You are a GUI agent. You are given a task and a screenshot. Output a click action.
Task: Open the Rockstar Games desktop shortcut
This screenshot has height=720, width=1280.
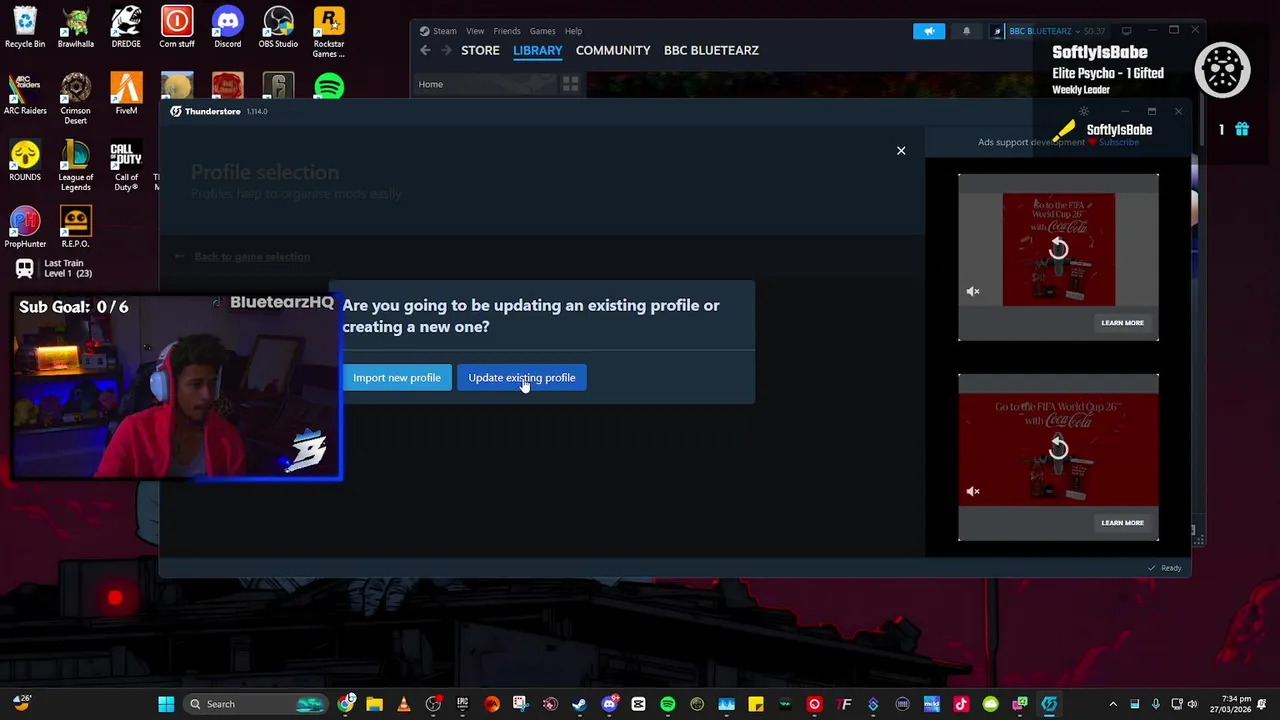(329, 33)
